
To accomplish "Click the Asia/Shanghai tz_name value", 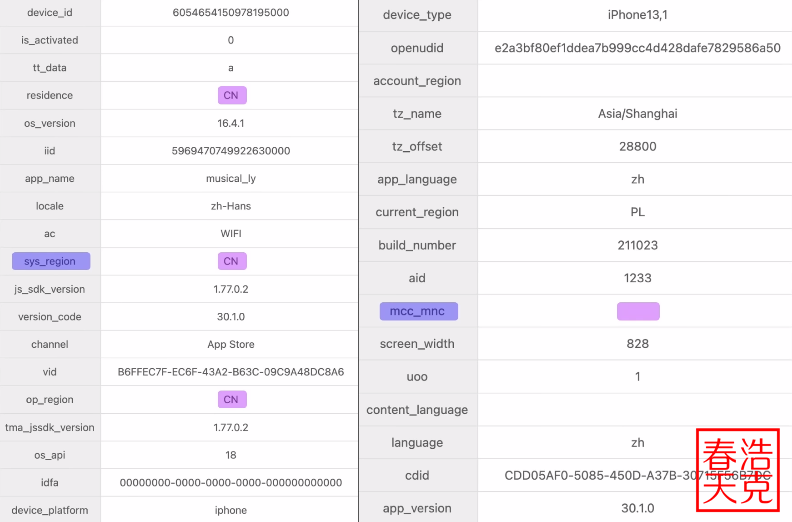I will [x=637, y=114].
